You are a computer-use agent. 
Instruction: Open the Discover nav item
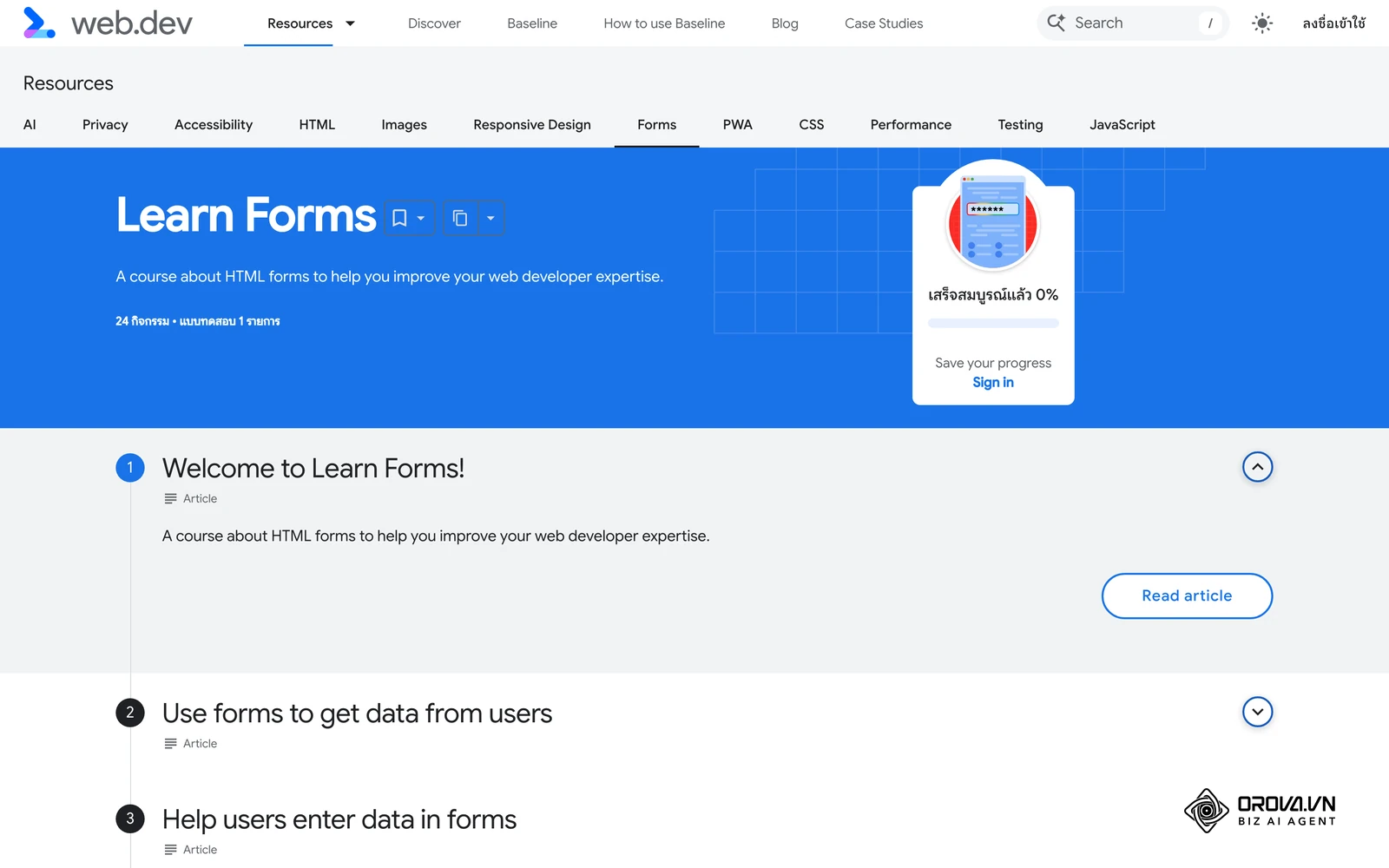point(434,23)
